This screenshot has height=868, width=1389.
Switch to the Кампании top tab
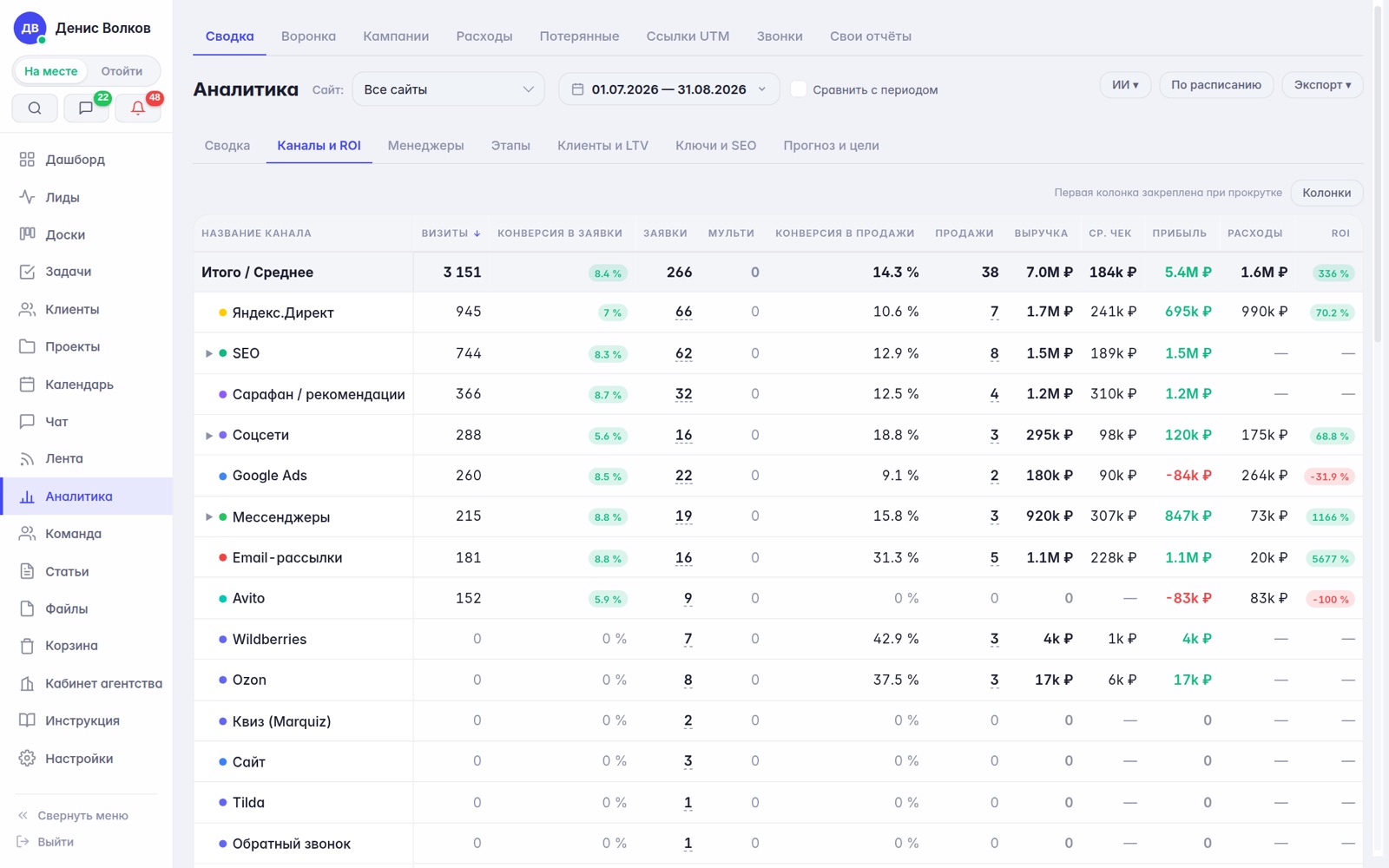[396, 36]
